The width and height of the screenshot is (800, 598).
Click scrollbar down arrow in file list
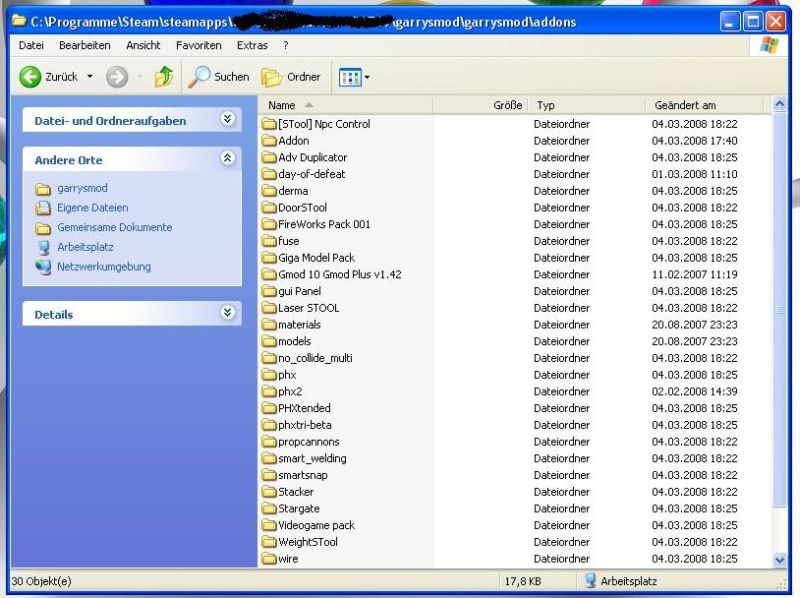779,560
